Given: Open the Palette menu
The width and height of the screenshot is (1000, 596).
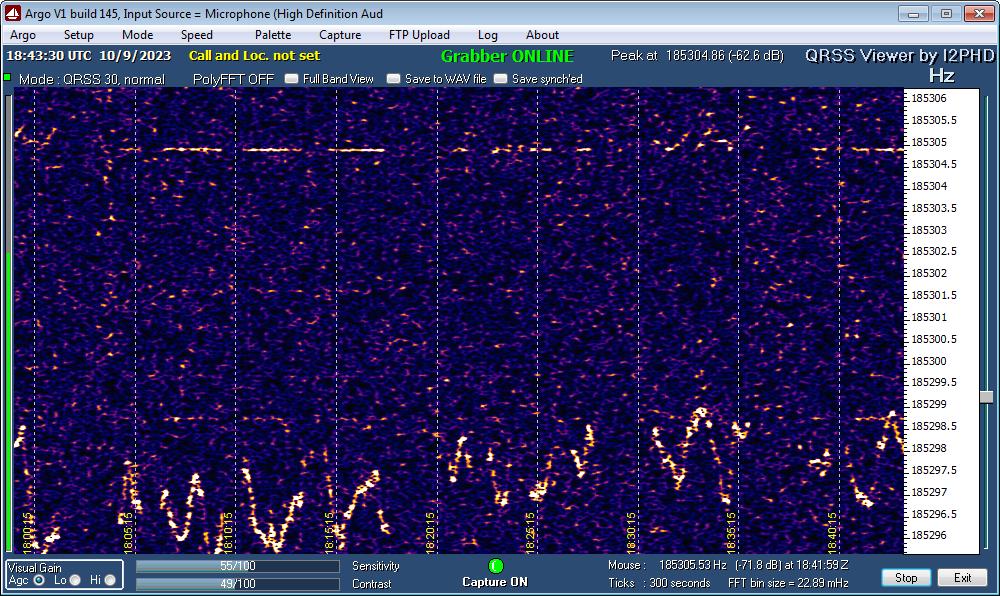Looking at the screenshot, I should click(273, 35).
